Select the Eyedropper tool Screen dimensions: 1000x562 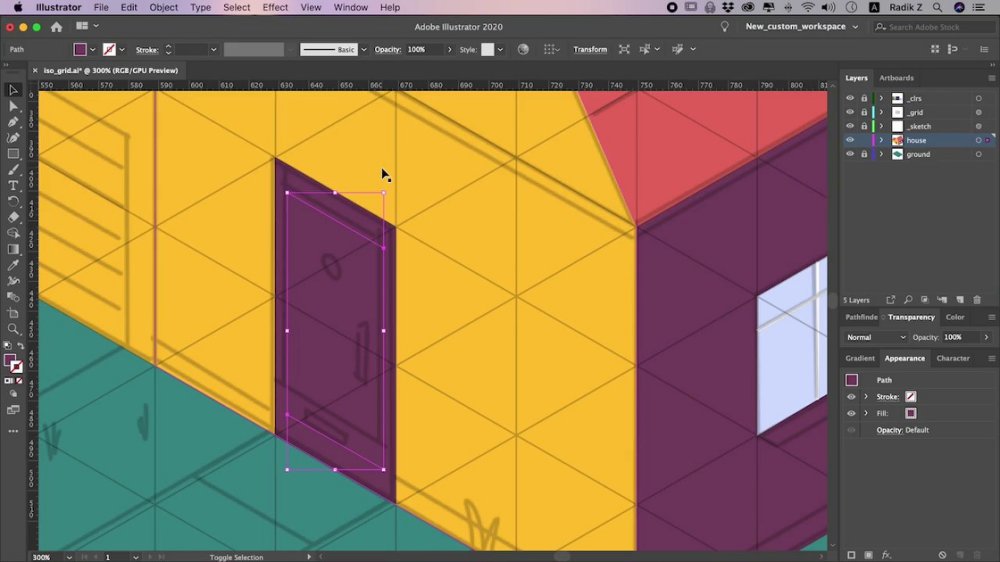click(13, 265)
